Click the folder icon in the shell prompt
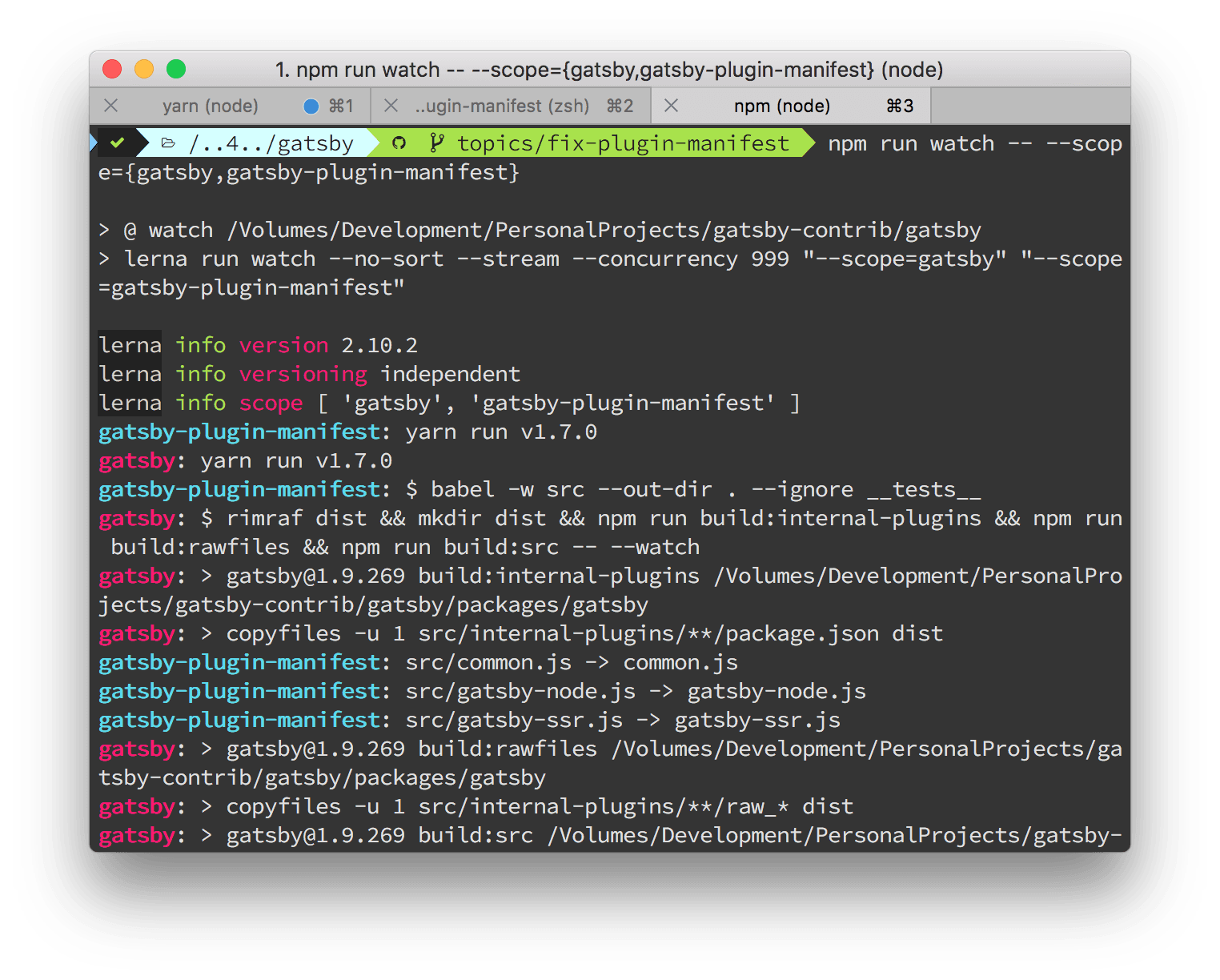 [x=168, y=143]
